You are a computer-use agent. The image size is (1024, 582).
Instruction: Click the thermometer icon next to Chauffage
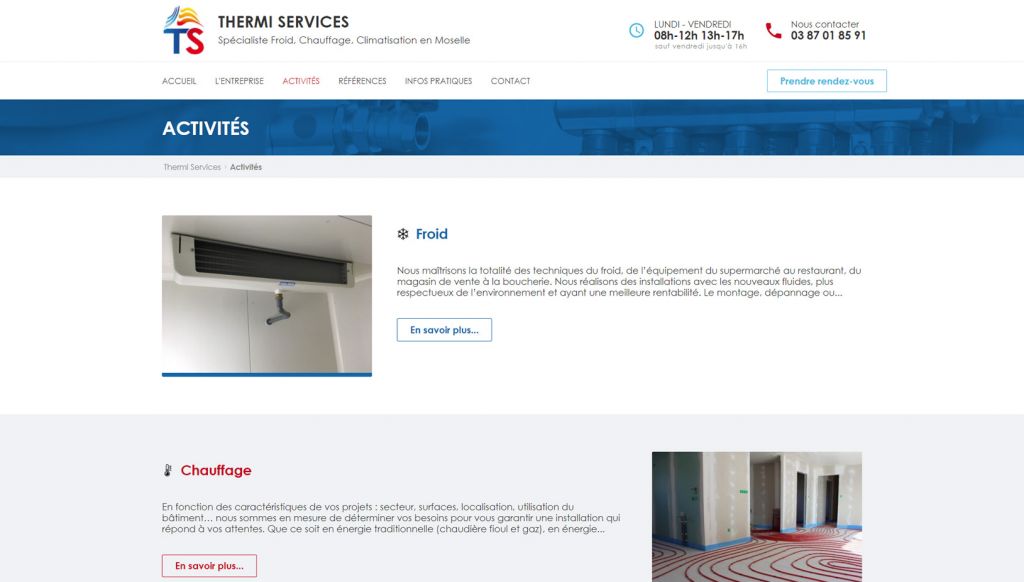coord(168,470)
